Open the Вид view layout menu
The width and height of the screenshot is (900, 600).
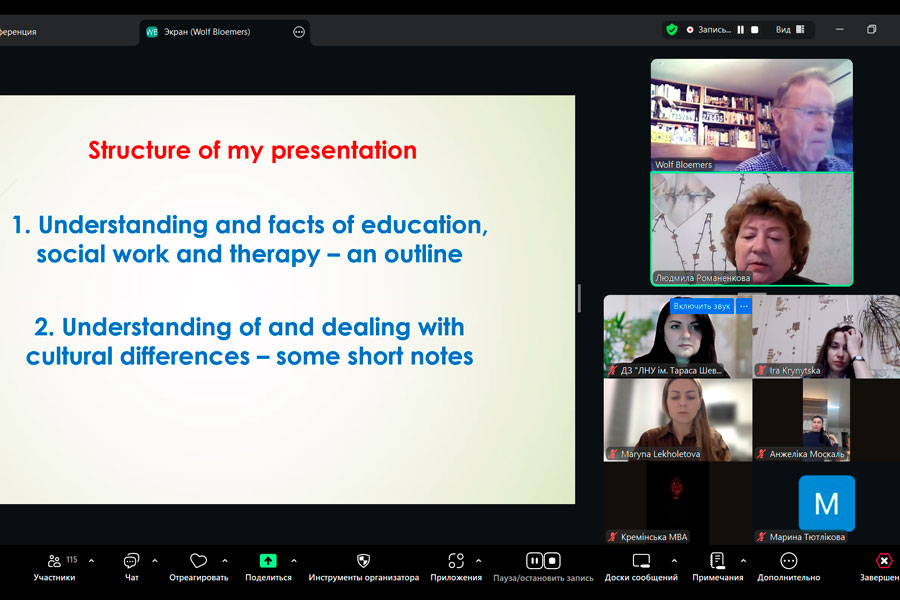pos(790,30)
